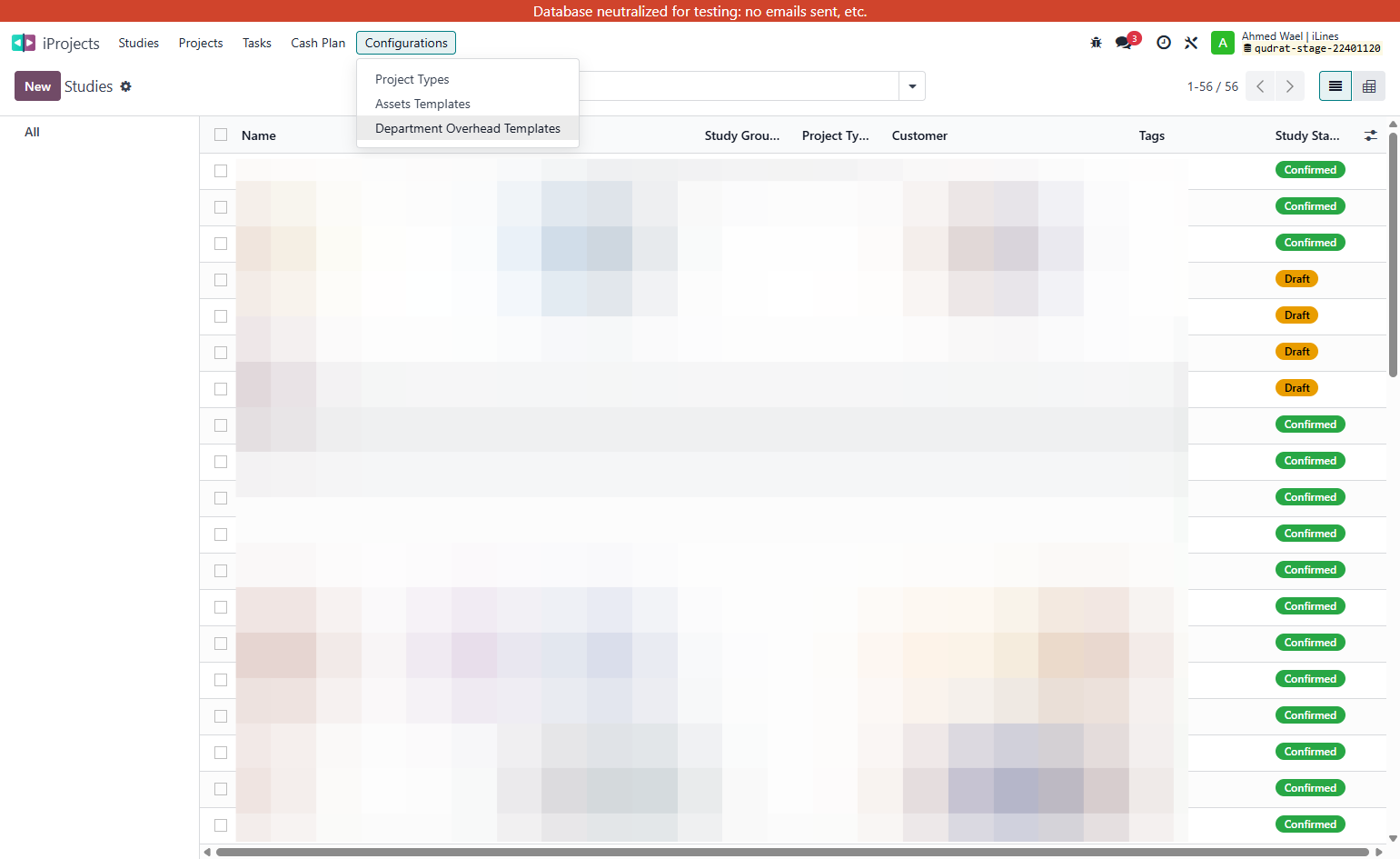1400x859 pixels.
Task: Sort by the Customer column header
Action: coord(919,135)
